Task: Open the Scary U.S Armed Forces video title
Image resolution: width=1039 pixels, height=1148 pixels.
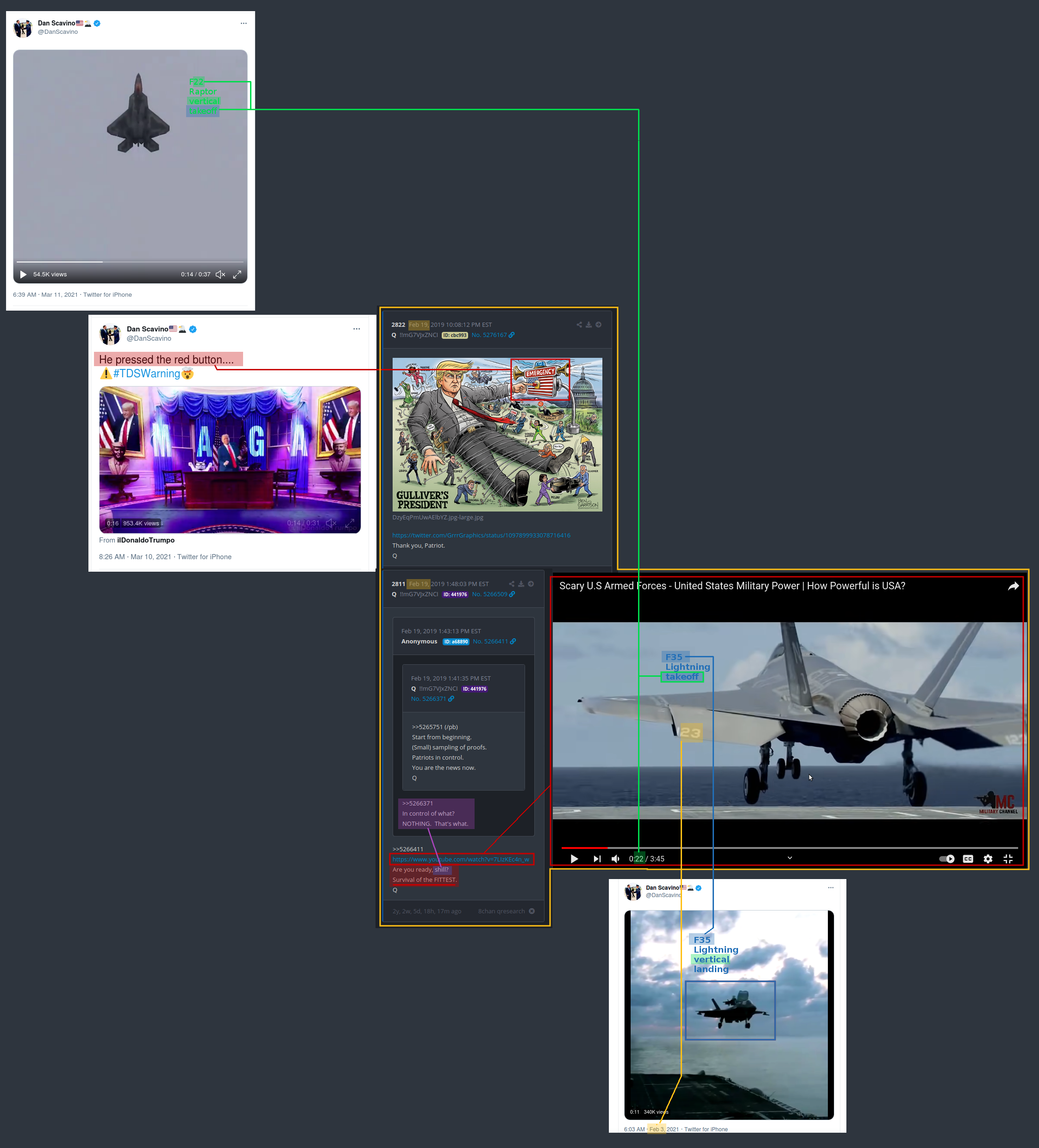Action: pyautogui.click(x=732, y=586)
